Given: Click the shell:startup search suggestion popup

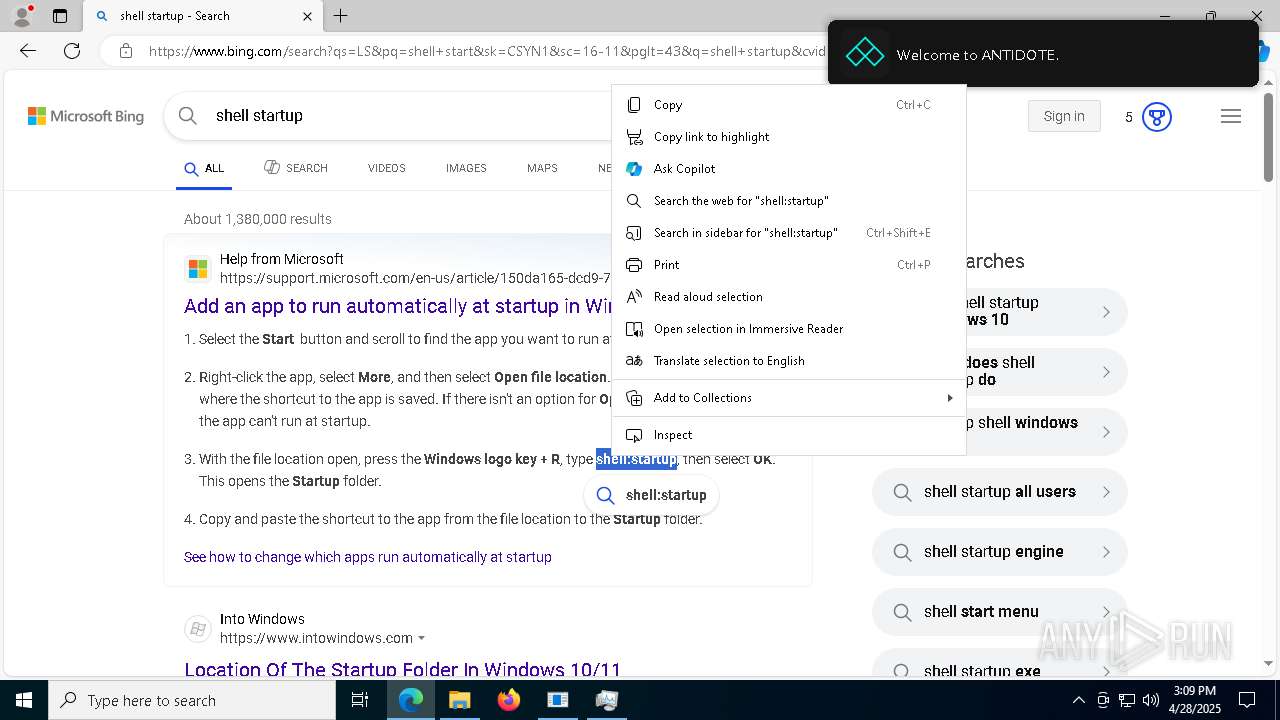Looking at the screenshot, I should coord(652,495).
